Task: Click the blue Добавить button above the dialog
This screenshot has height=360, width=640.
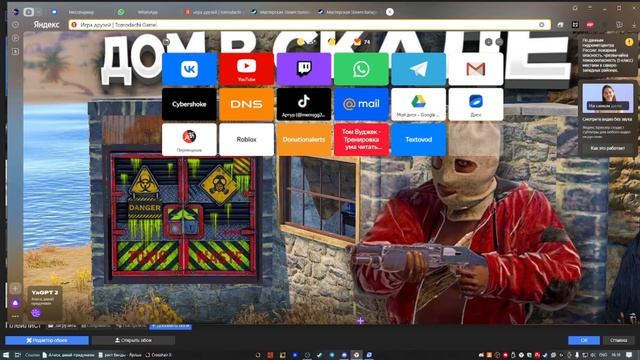Action: 170,326
